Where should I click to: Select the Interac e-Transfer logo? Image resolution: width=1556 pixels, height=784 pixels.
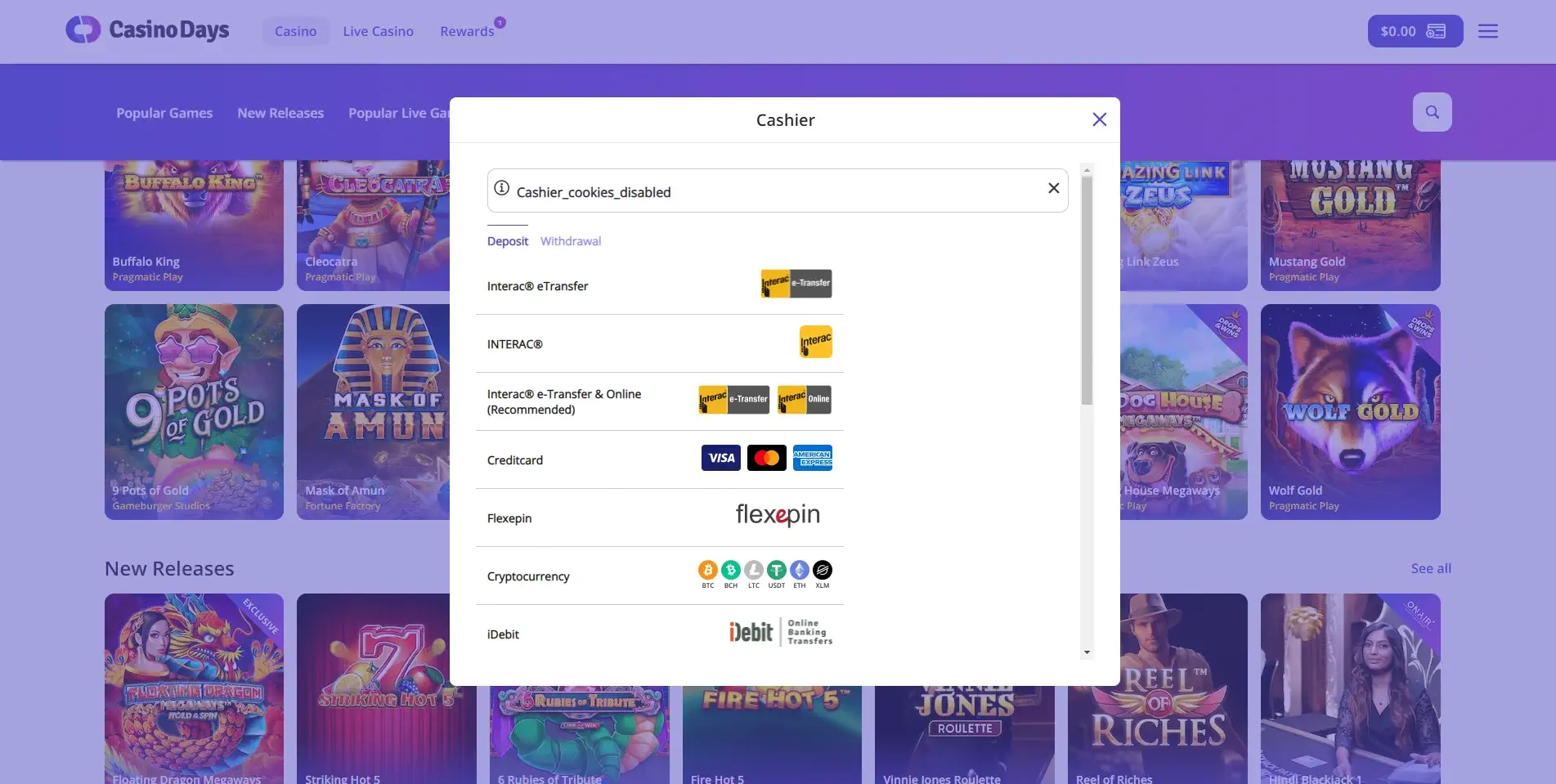(796, 284)
